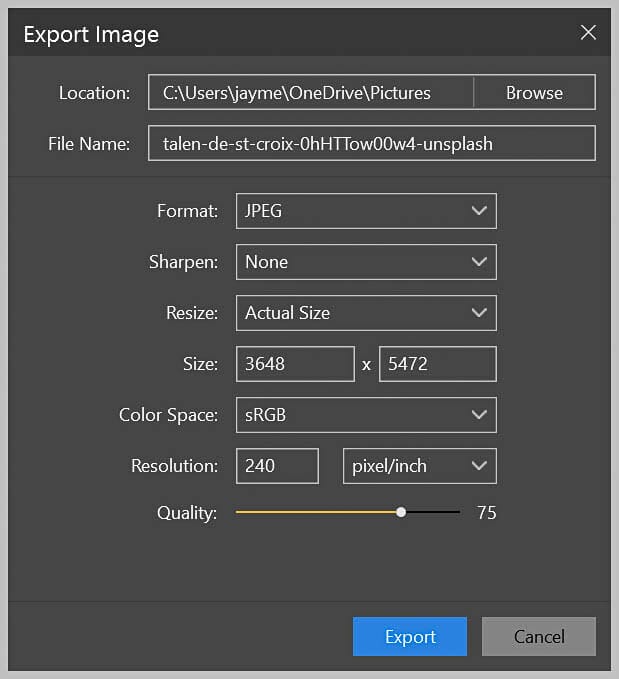
Task: Click the Resolution field showing 240
Action: pos(277,466)
